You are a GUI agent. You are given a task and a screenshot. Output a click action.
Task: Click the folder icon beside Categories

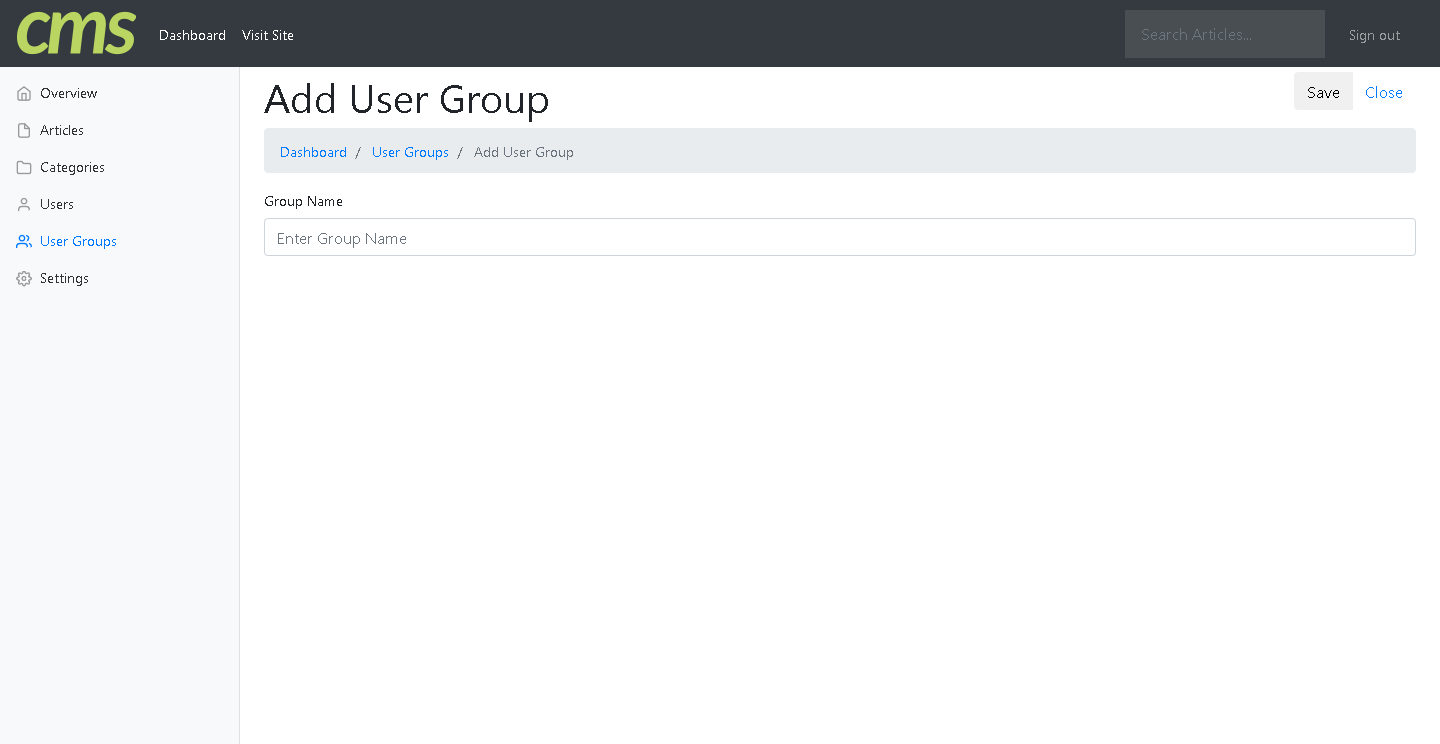point(24,167)
